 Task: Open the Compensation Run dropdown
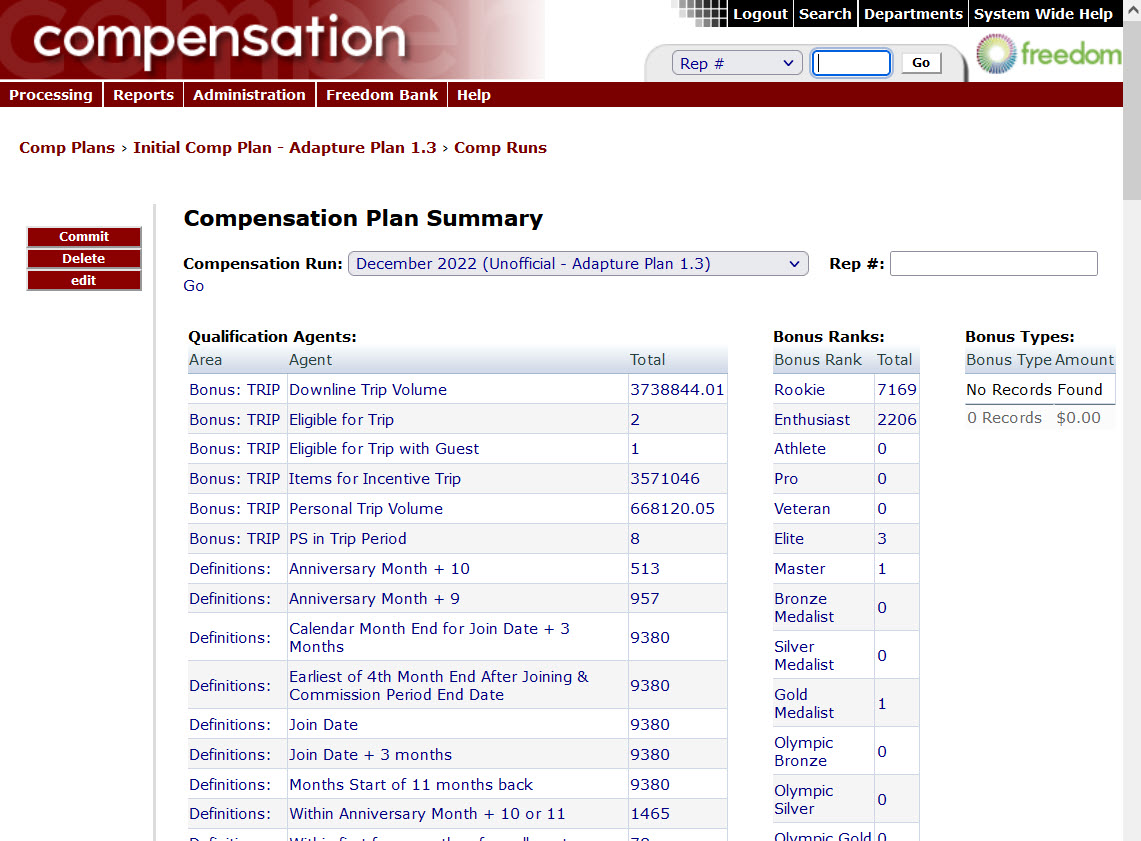tap(578, 264)
